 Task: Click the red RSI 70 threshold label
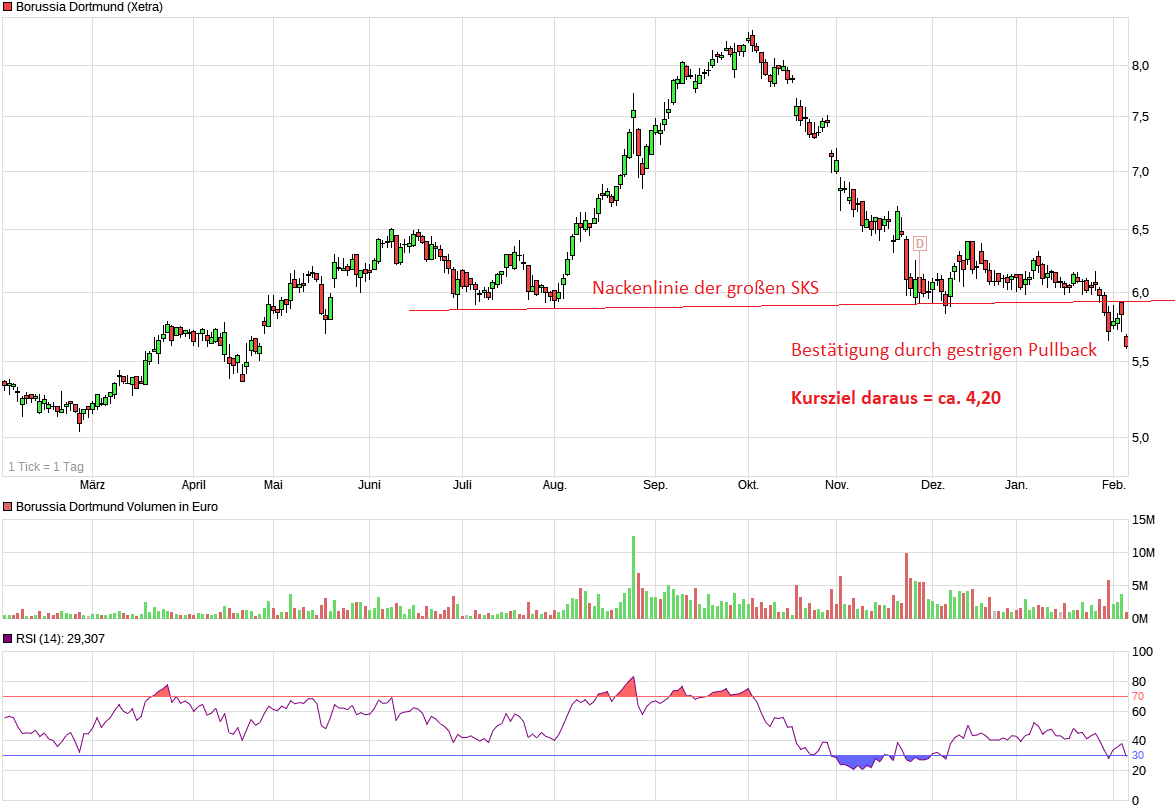[x=1138, y=697]
